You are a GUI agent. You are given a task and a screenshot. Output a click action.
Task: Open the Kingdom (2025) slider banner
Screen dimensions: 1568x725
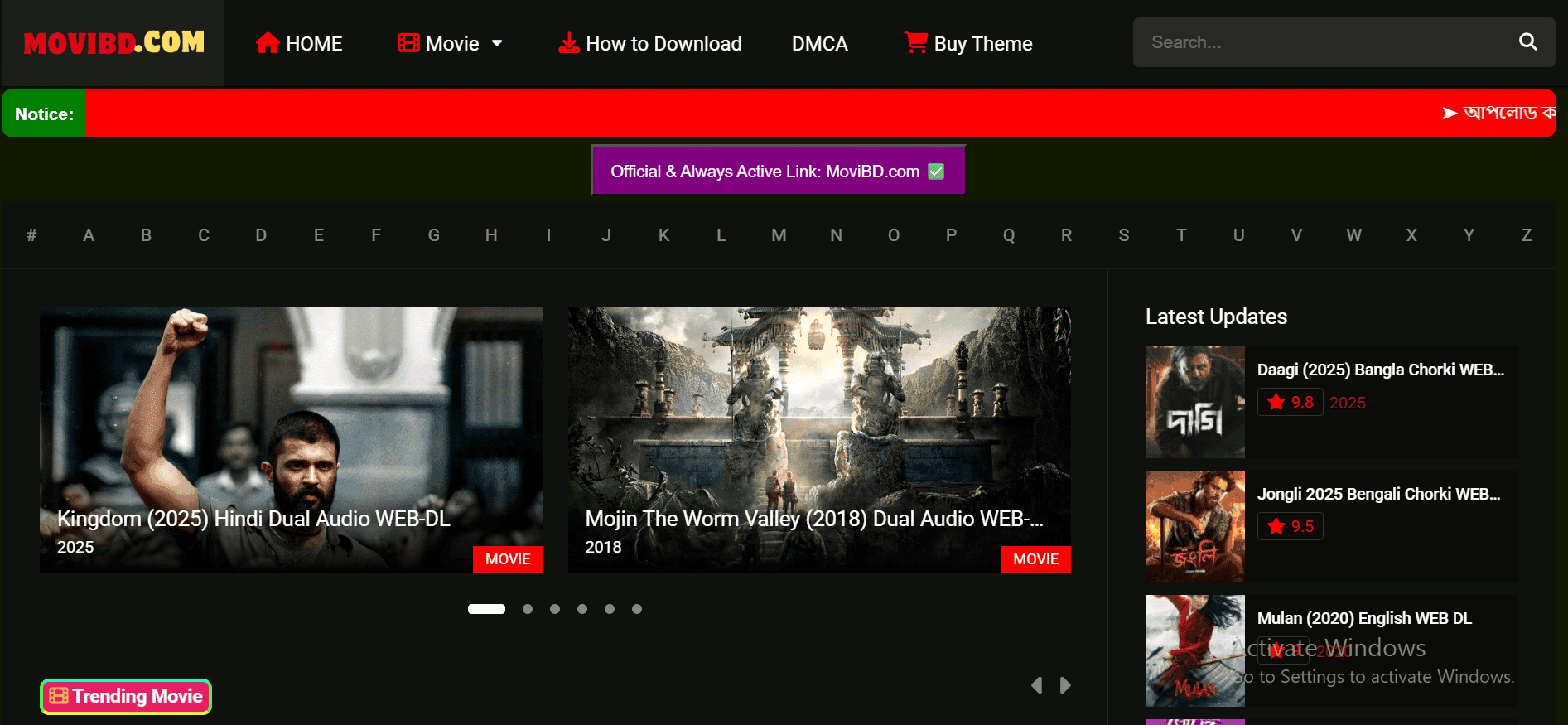pos(291,439)
